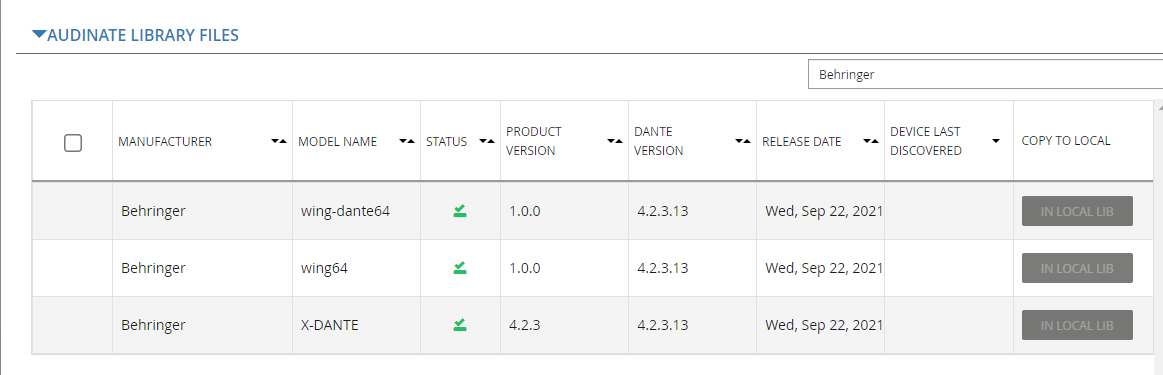Click In Local Lib button for wing-dante64

tap(1077, 211)
